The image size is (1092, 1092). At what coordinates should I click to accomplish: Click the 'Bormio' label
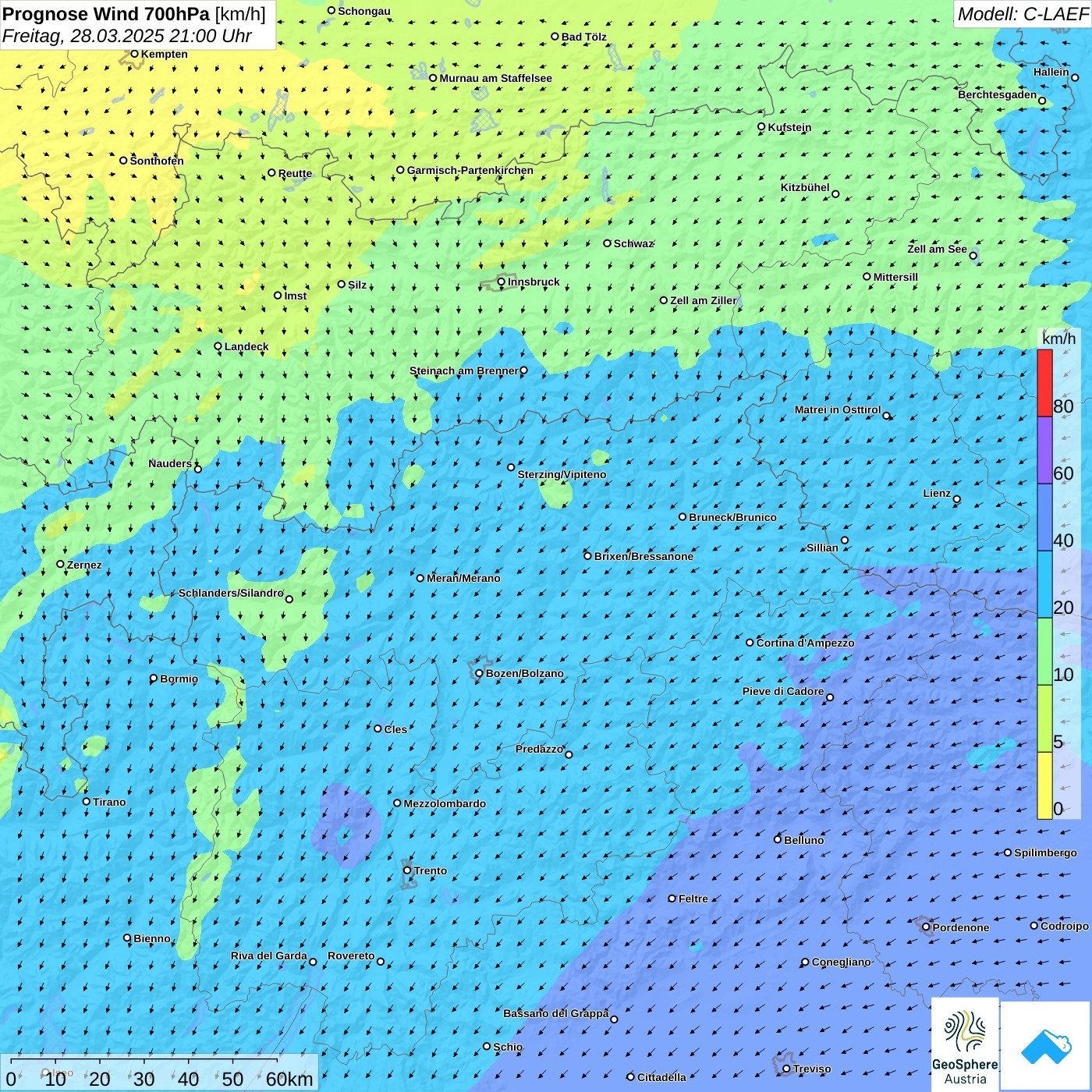[179, 679]
